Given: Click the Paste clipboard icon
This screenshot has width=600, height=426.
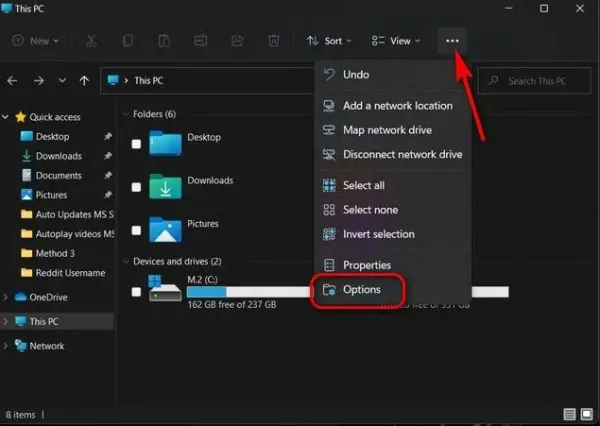Looking at the screenshot, I should point(164,41).
